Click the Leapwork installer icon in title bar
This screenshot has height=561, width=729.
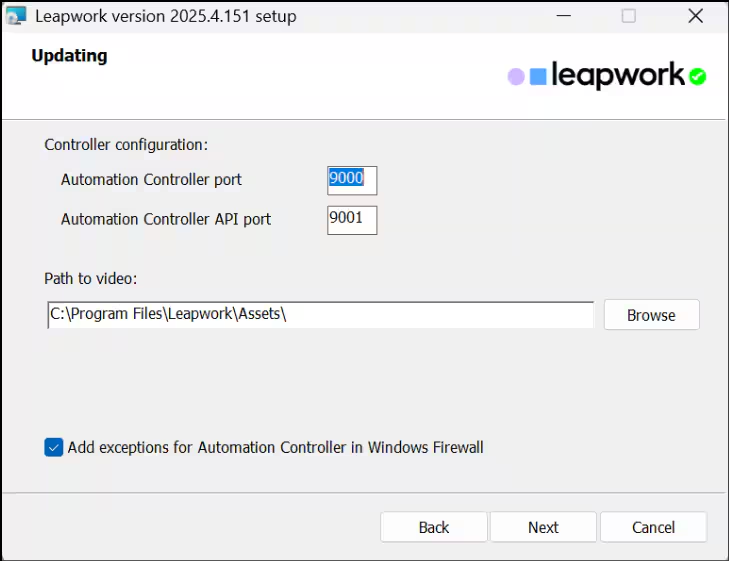click(x=16, y=16)
